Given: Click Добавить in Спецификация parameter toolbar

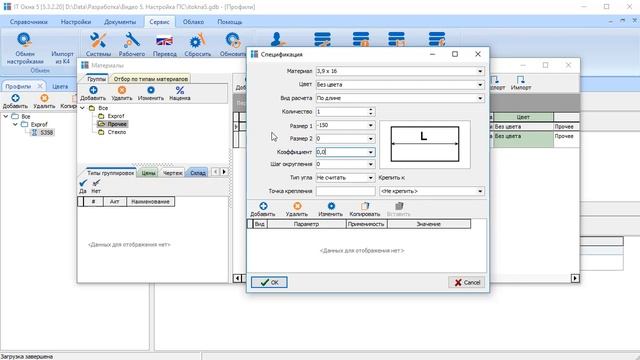Looking at the screenshot, I should tap(263, 209).
